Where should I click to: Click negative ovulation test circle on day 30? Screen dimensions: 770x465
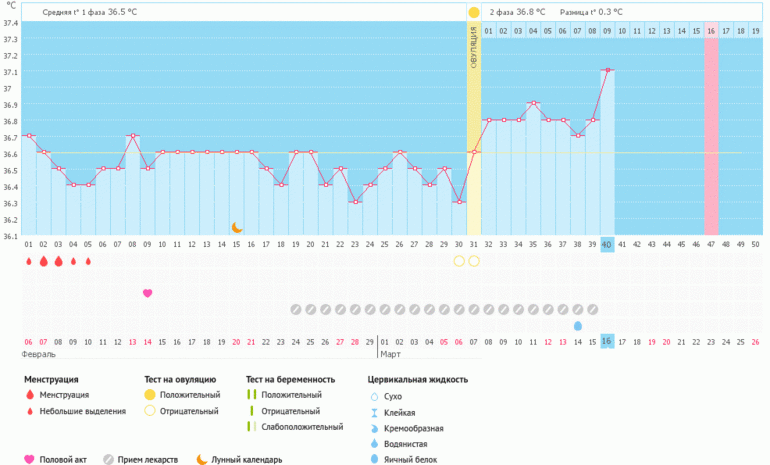pos(459,261)
